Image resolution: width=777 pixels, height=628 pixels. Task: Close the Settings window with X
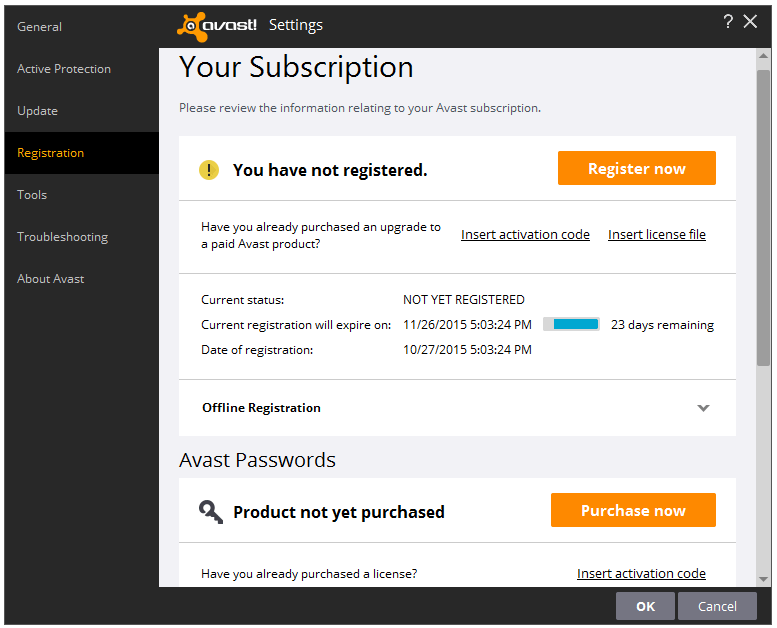click(x=751, y=22)
